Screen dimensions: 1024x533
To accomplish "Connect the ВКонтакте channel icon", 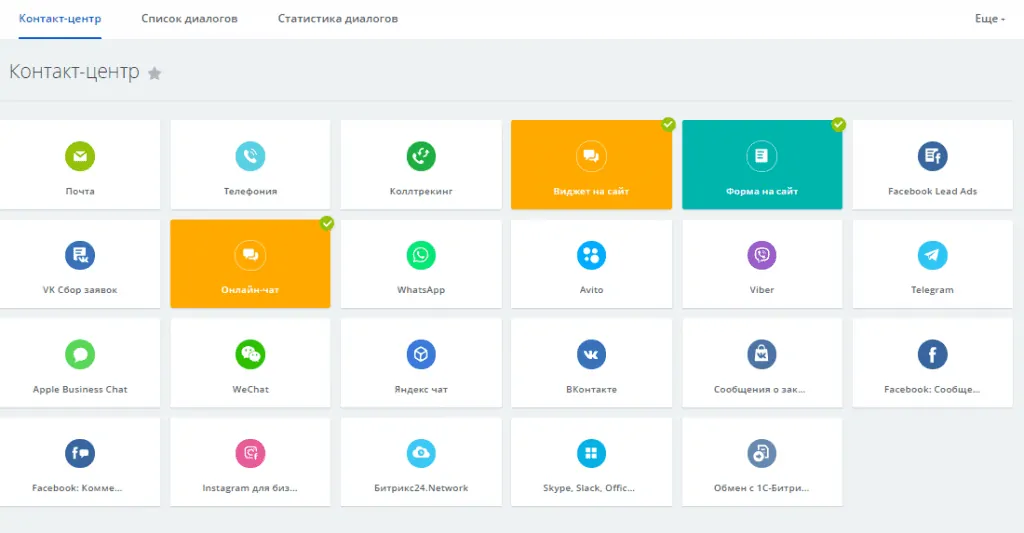I will pyautogui.click(x=591, y=354).
